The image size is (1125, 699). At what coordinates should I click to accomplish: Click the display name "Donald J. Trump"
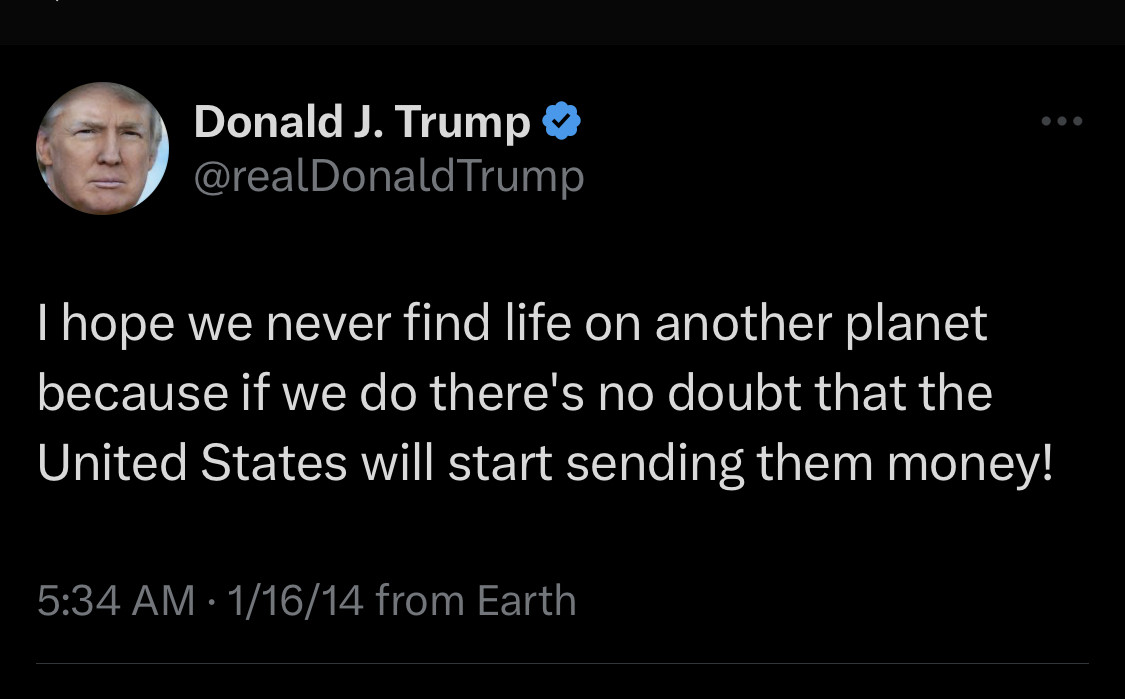click(x=362, y=122)
